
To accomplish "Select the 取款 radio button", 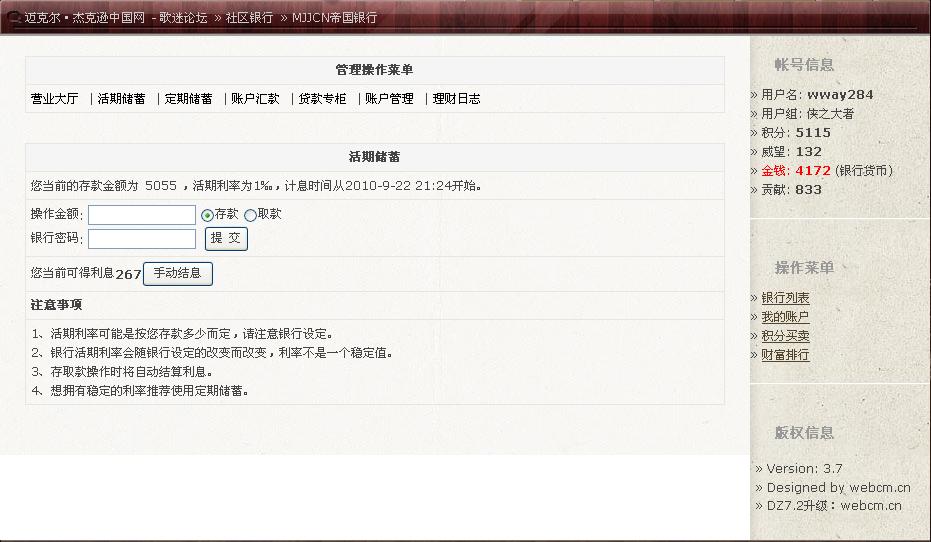I will point(251,215).
